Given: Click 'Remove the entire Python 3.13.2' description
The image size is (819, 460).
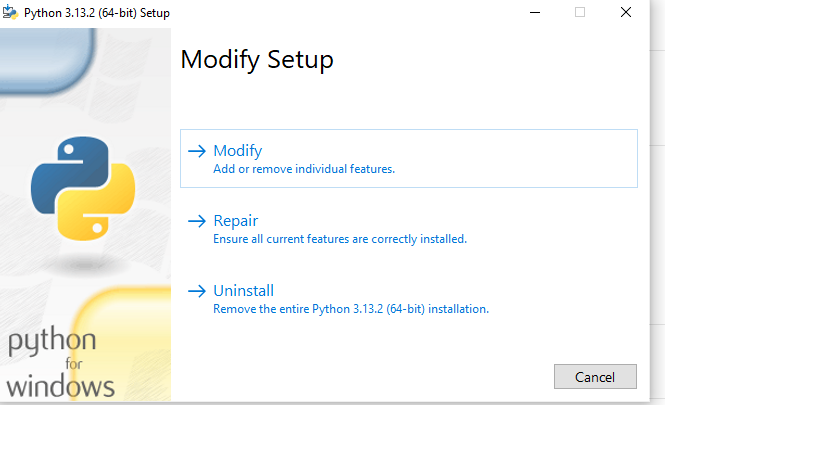Looking at the screenshot, I should [351, 309].
